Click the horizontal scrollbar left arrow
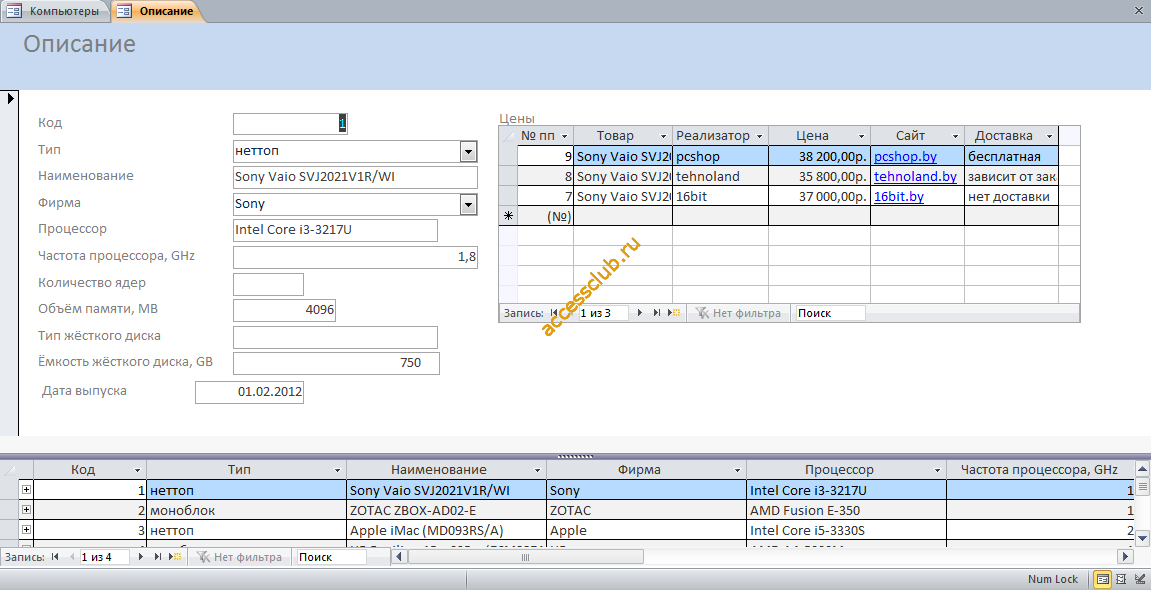Image resolution: width=1157 pixels, height=616 pixels. pos(399,557)
